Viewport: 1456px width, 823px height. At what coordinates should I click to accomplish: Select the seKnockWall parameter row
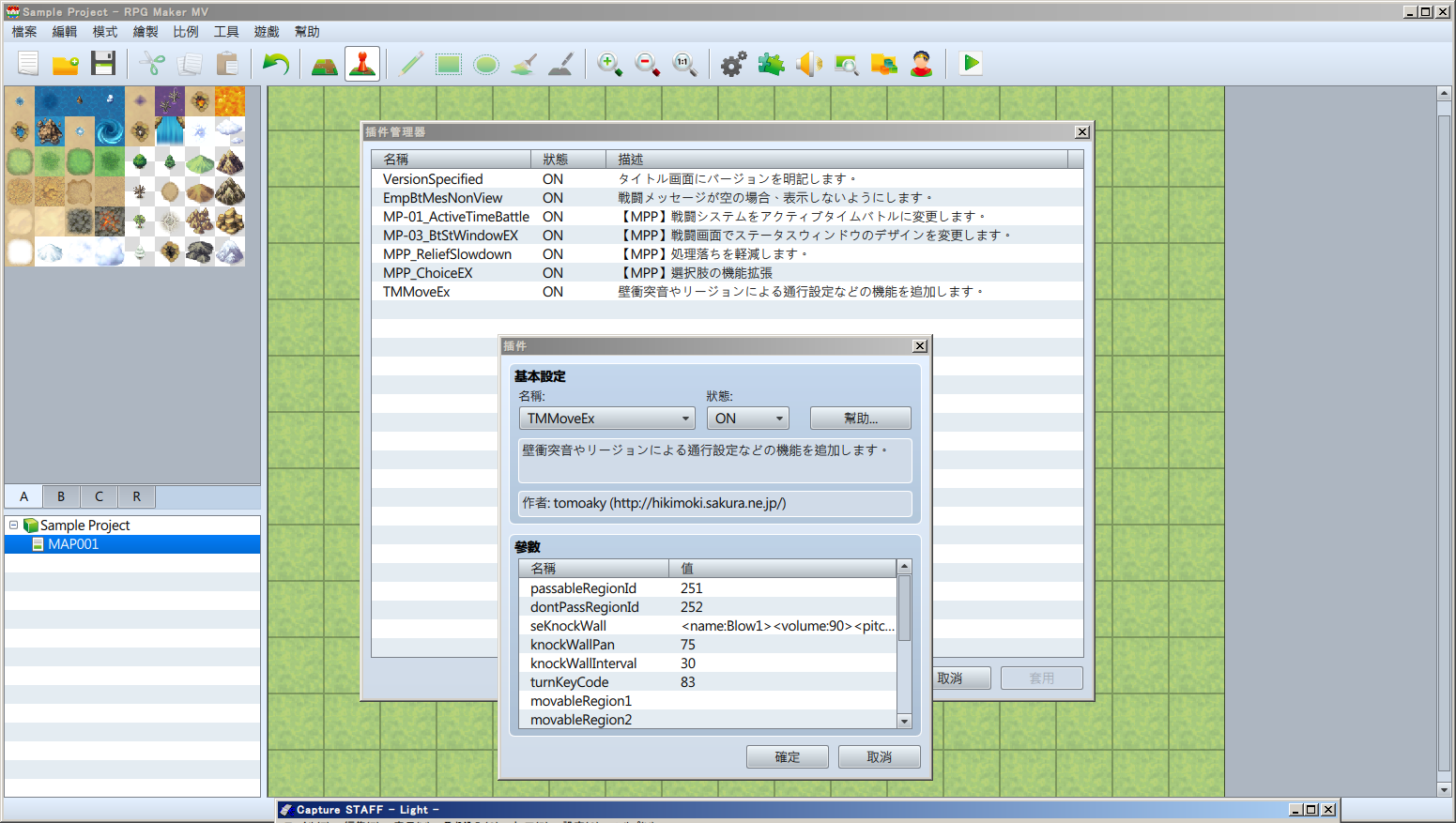[708, 626]
